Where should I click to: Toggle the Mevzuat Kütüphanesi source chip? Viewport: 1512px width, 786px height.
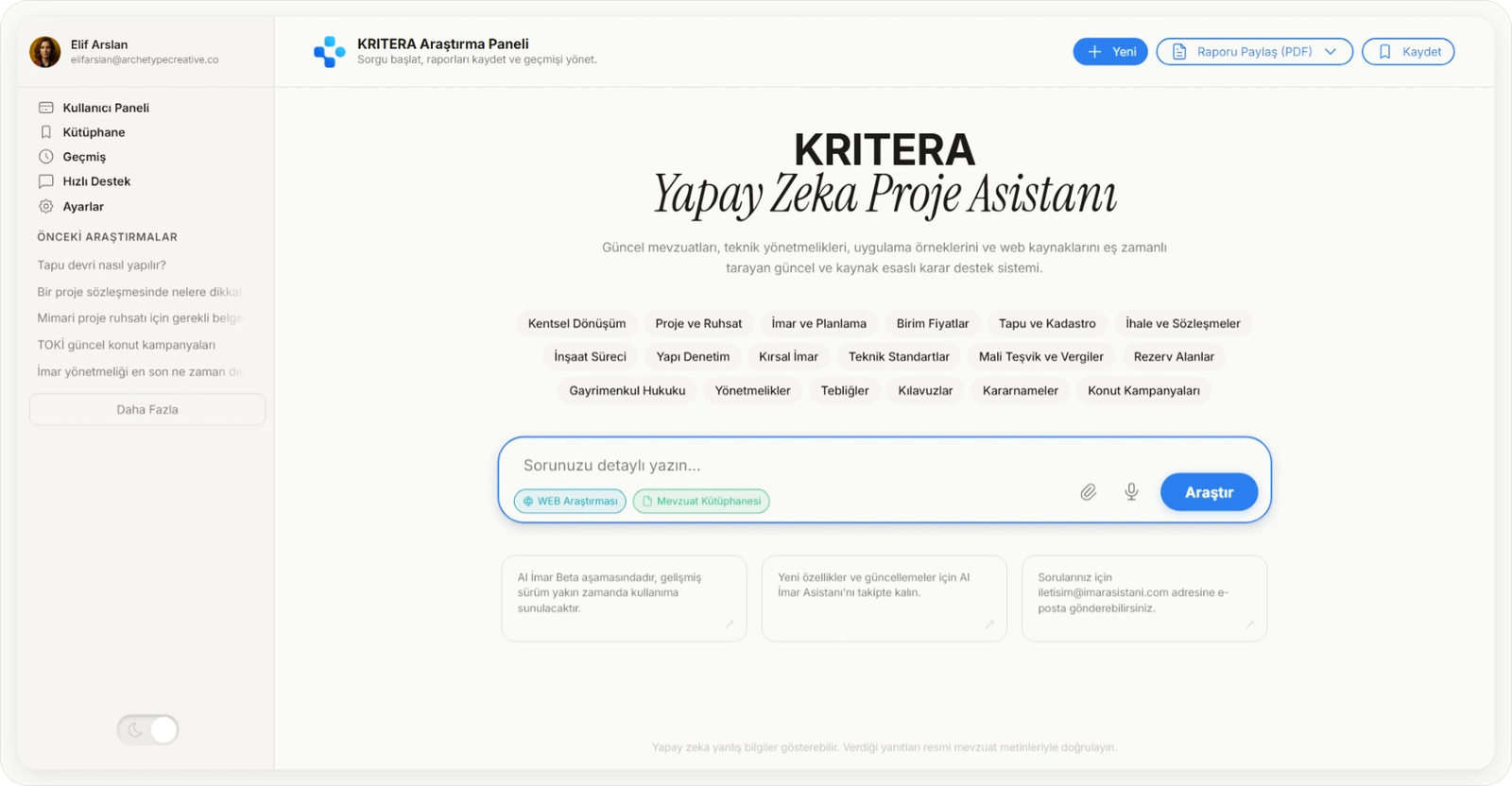coord(701,501)
